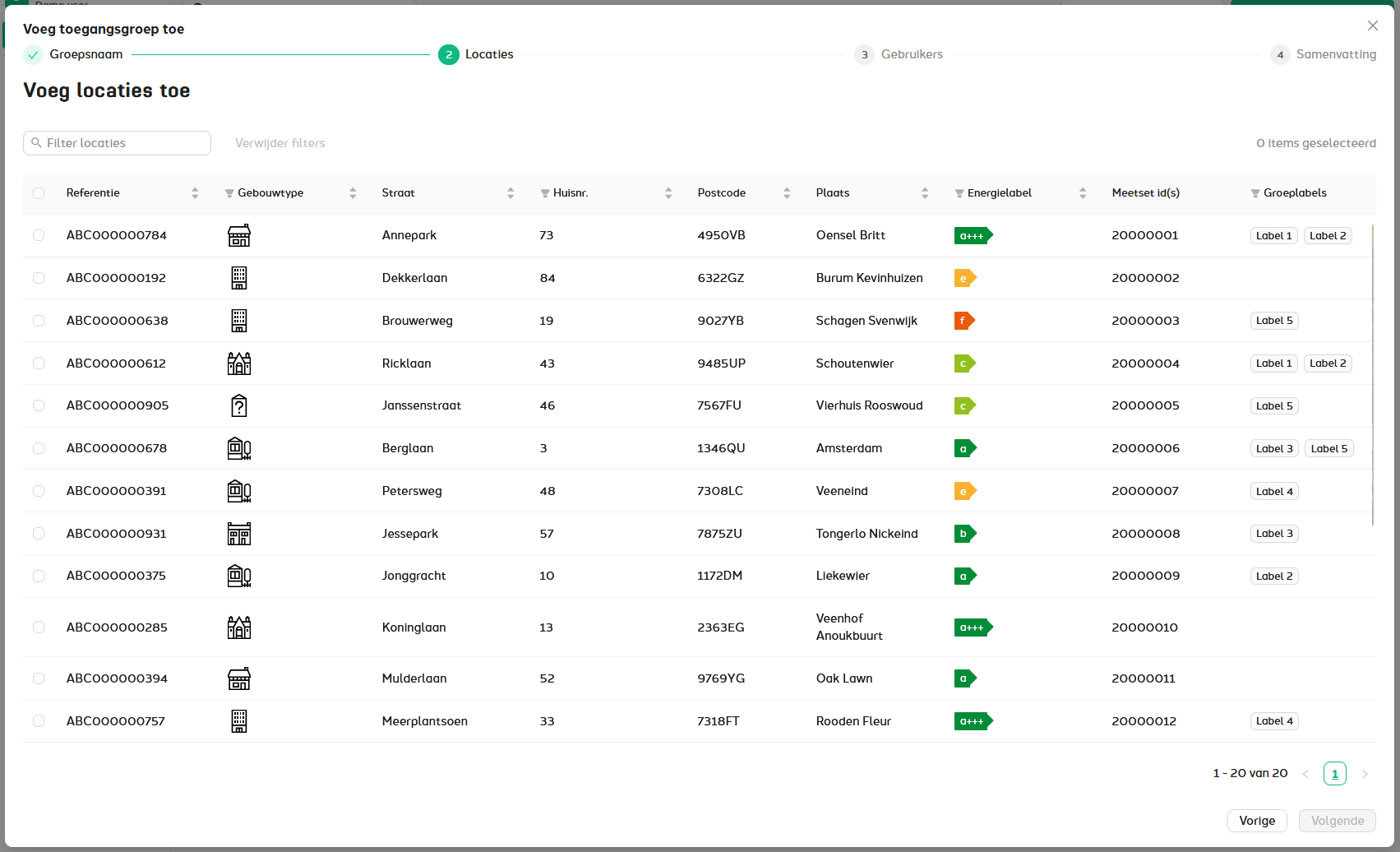Check the row for Berglaan Amsterdam
The height and width of the screenshot is (852, 1400).
point(39,448)
